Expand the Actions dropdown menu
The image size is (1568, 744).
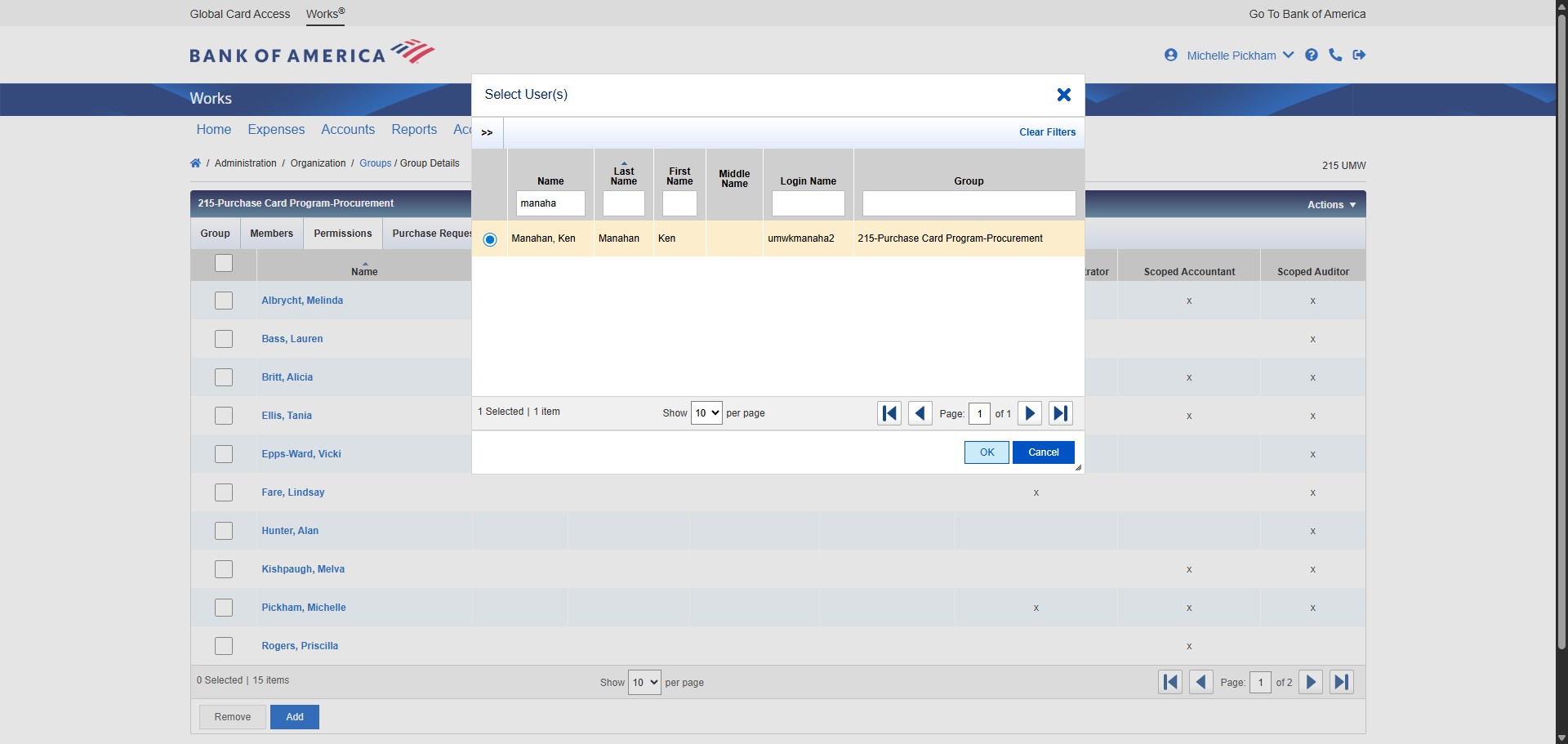click(1331, 205)
